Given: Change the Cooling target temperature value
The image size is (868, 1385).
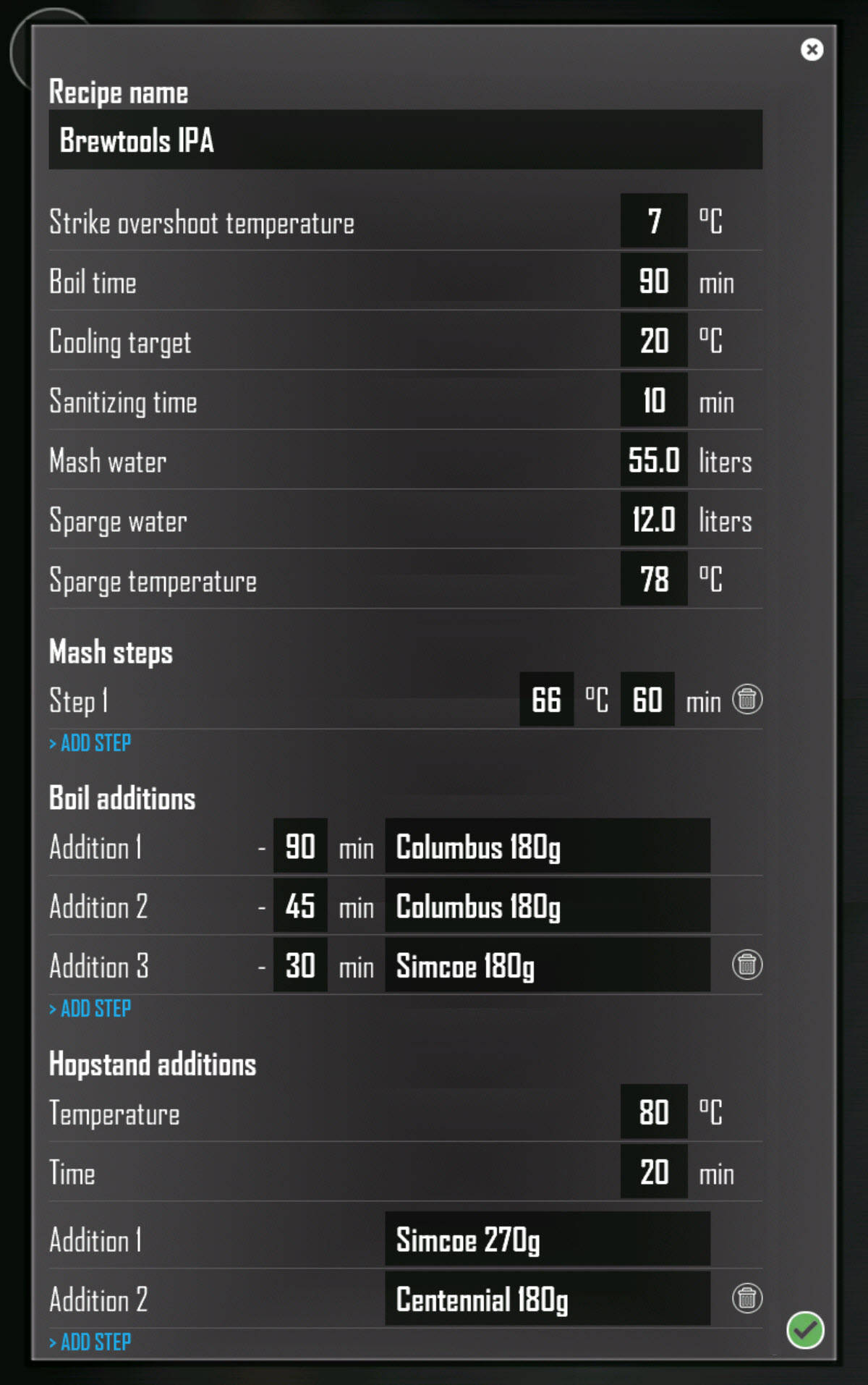Looking at the screenshot, I should pos(654,340).
